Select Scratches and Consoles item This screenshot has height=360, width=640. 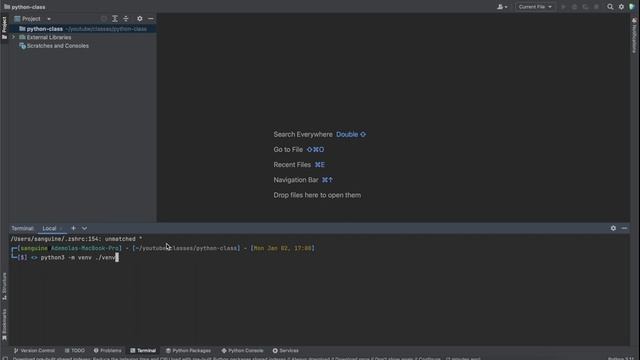[53, 46]
